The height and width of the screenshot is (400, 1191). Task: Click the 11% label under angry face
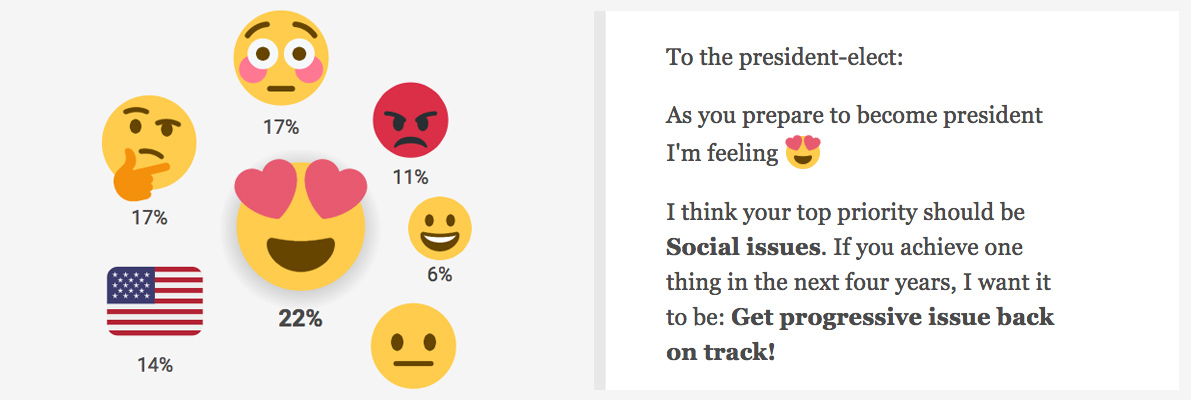click(410, 178)
